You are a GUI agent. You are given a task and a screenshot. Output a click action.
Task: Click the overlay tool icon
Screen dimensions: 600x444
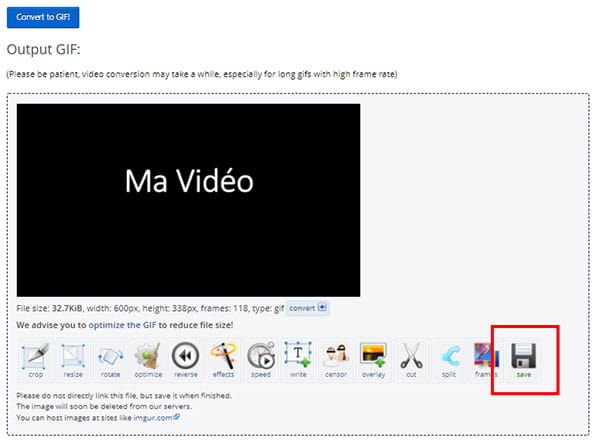[x=373, y=360]
